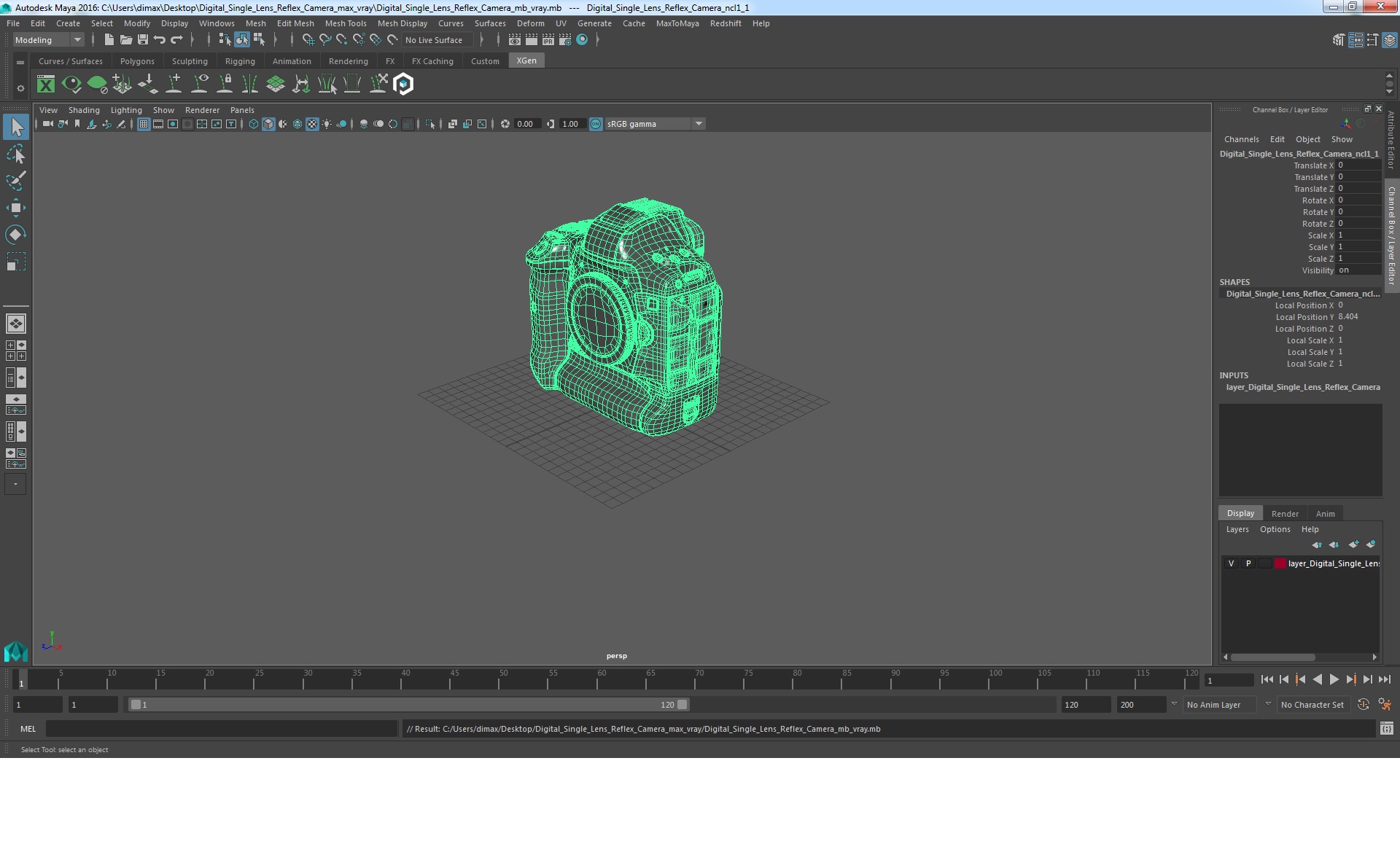1400x844 pixels.
Task: Click the XGen guide lock shelf icon
Action: pyautogui.click(x=225, y=85)
